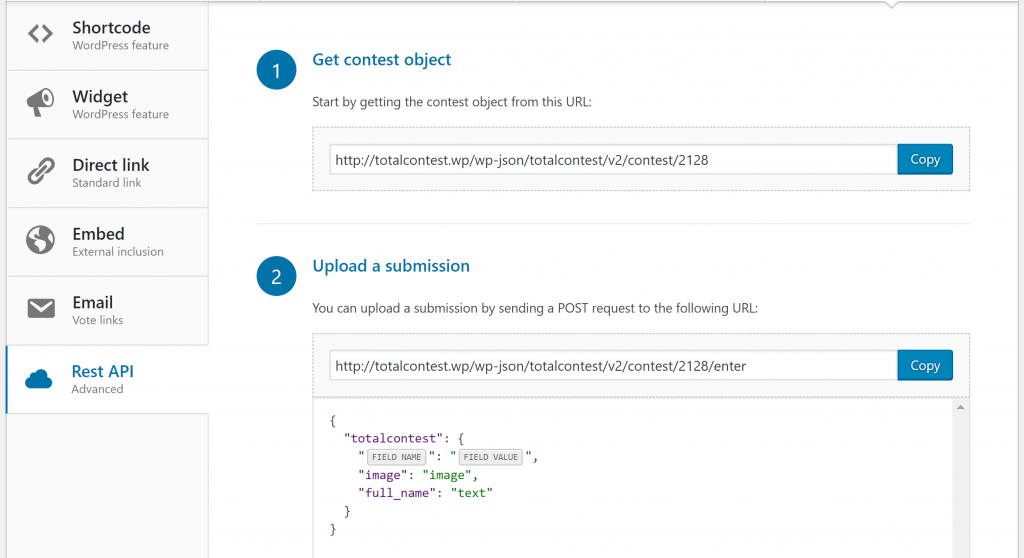This screenshot has width=1024, height=558.
Task: Switch to the Email tab label
Action: coord(92,303)
